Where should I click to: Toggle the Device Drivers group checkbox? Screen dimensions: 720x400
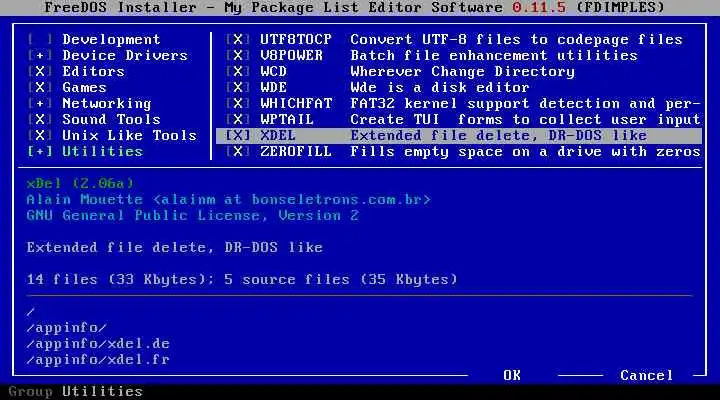tap(40, 56)
